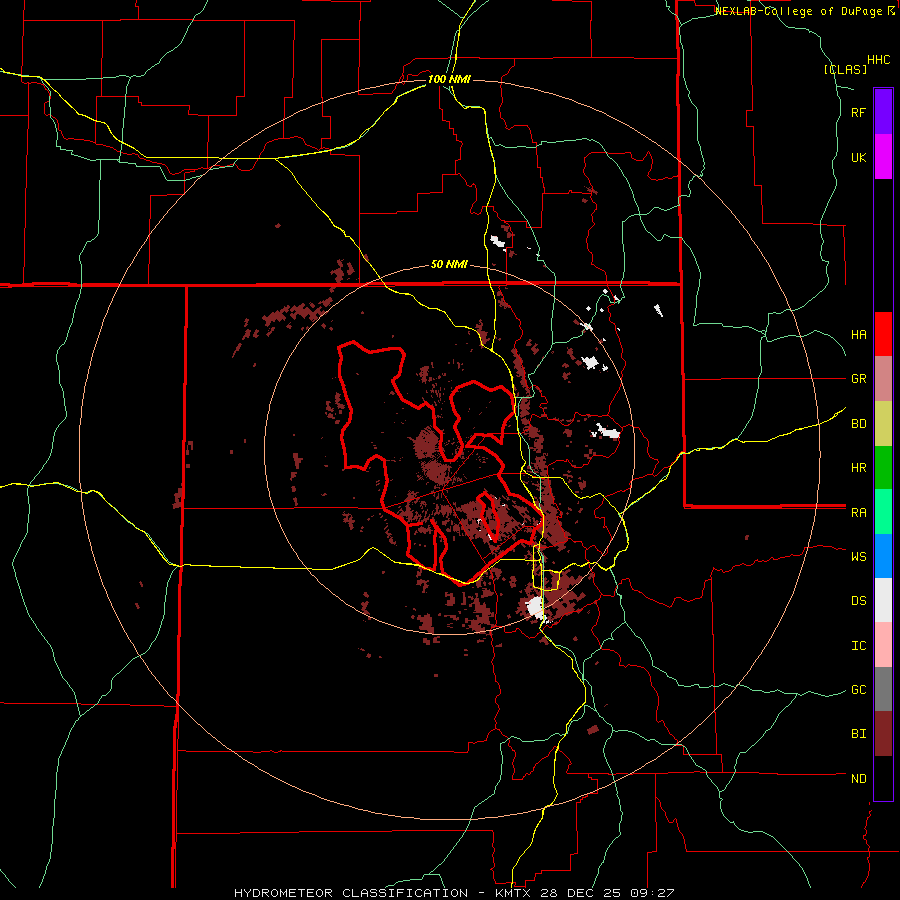Click the 50 NMI range ring label
Image resolution: width=900 pixels, height=900 pixels.
pos(449,265)
